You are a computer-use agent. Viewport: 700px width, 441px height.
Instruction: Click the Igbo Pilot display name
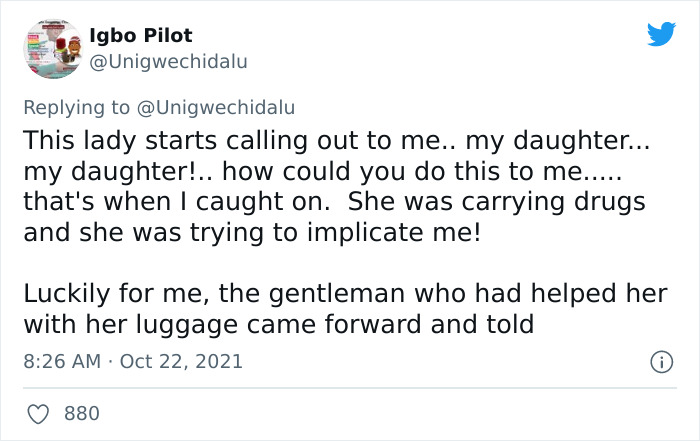pos(141,35)
